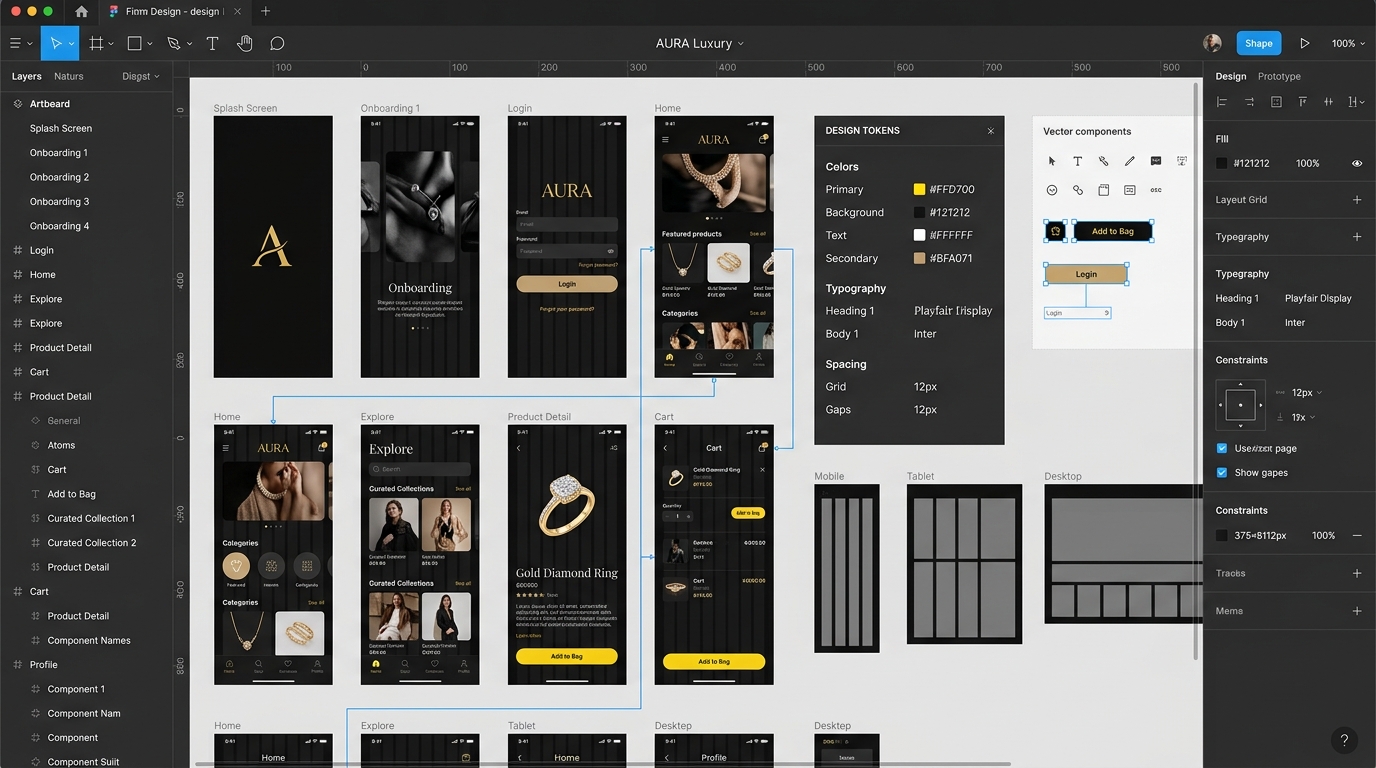Click the align top icon in Design panel

click(x=1302, y=102)
